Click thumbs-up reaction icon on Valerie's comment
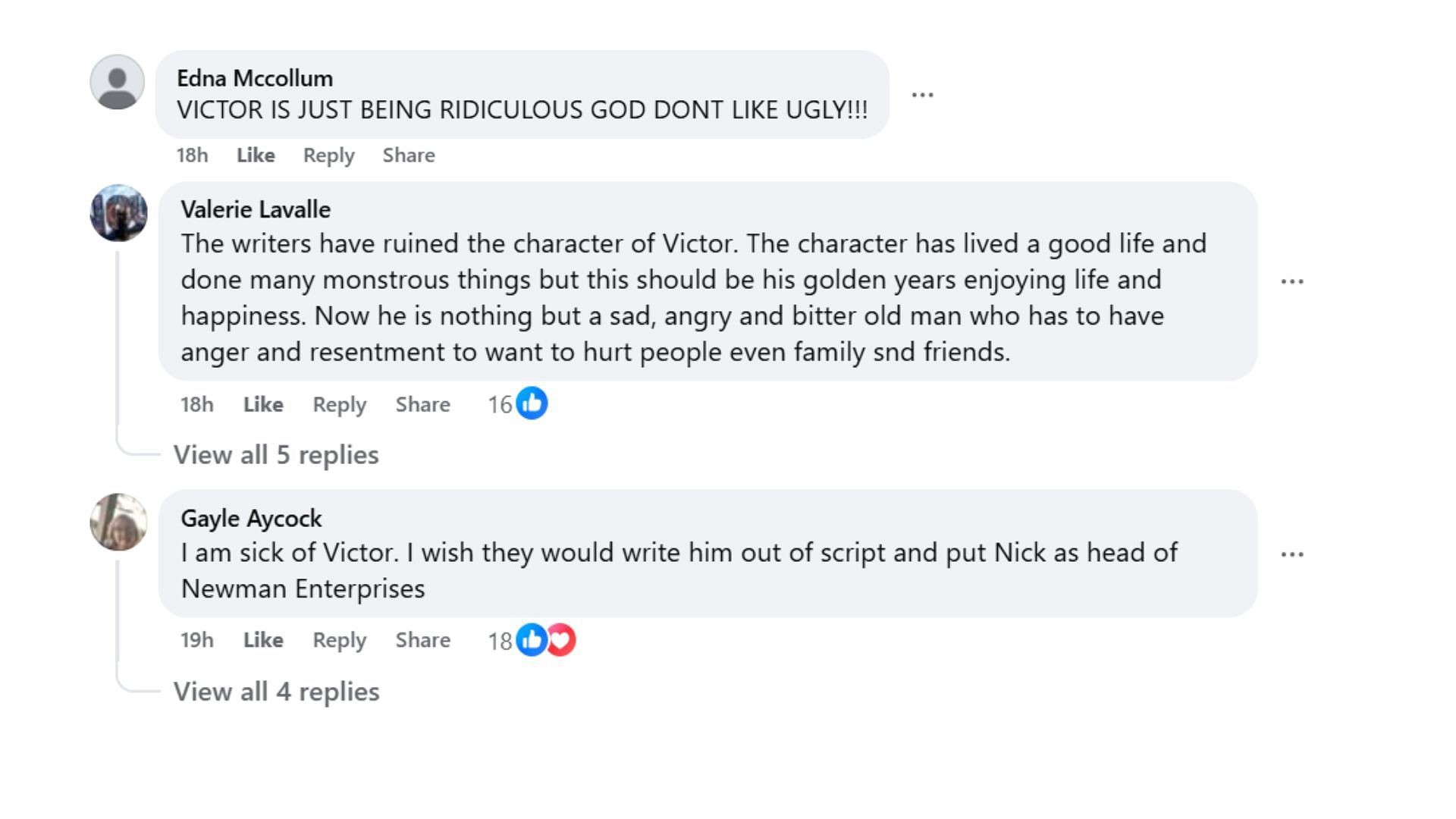1456x819 pixels. (x=532, y=403)
